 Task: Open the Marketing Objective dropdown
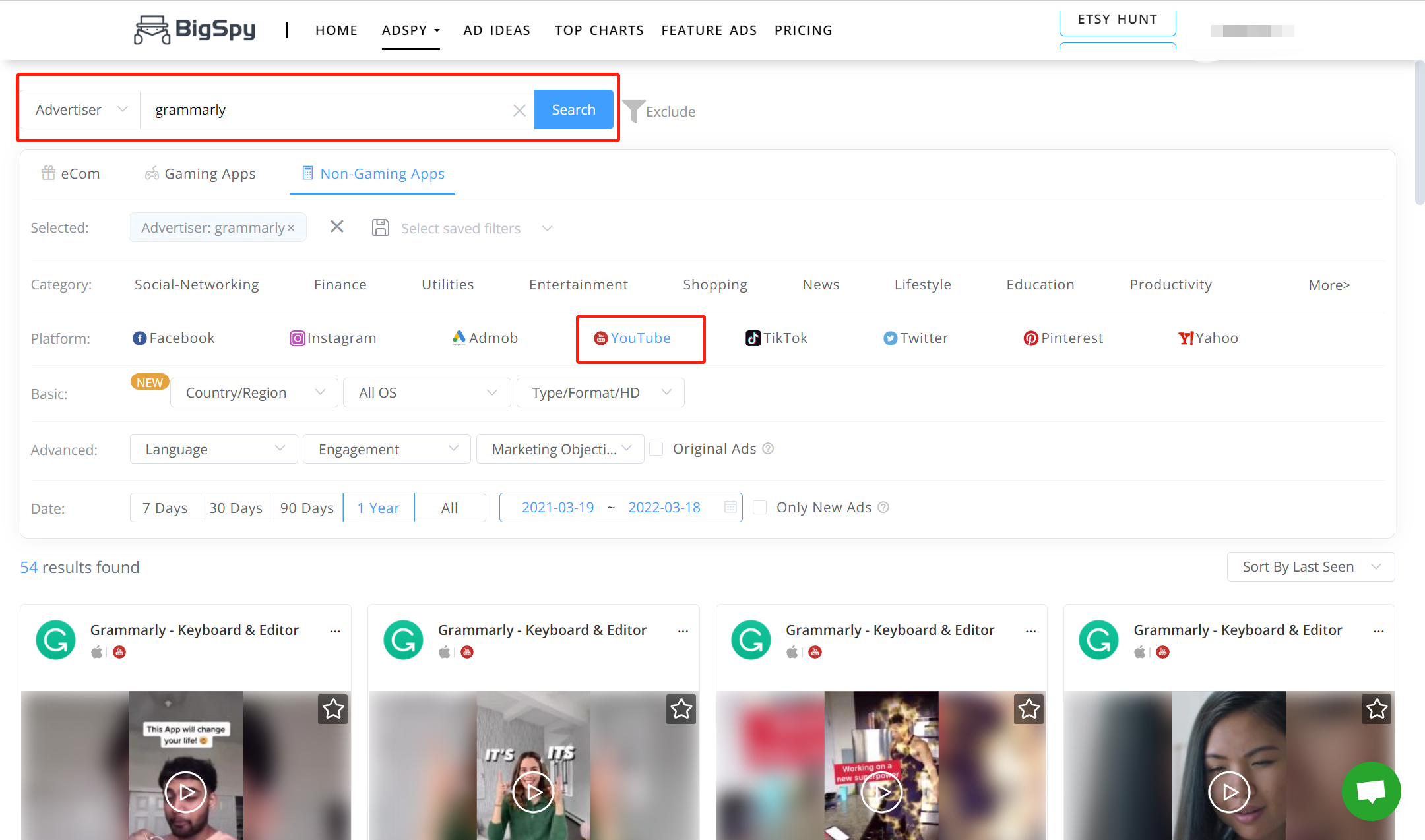(560, 449)
